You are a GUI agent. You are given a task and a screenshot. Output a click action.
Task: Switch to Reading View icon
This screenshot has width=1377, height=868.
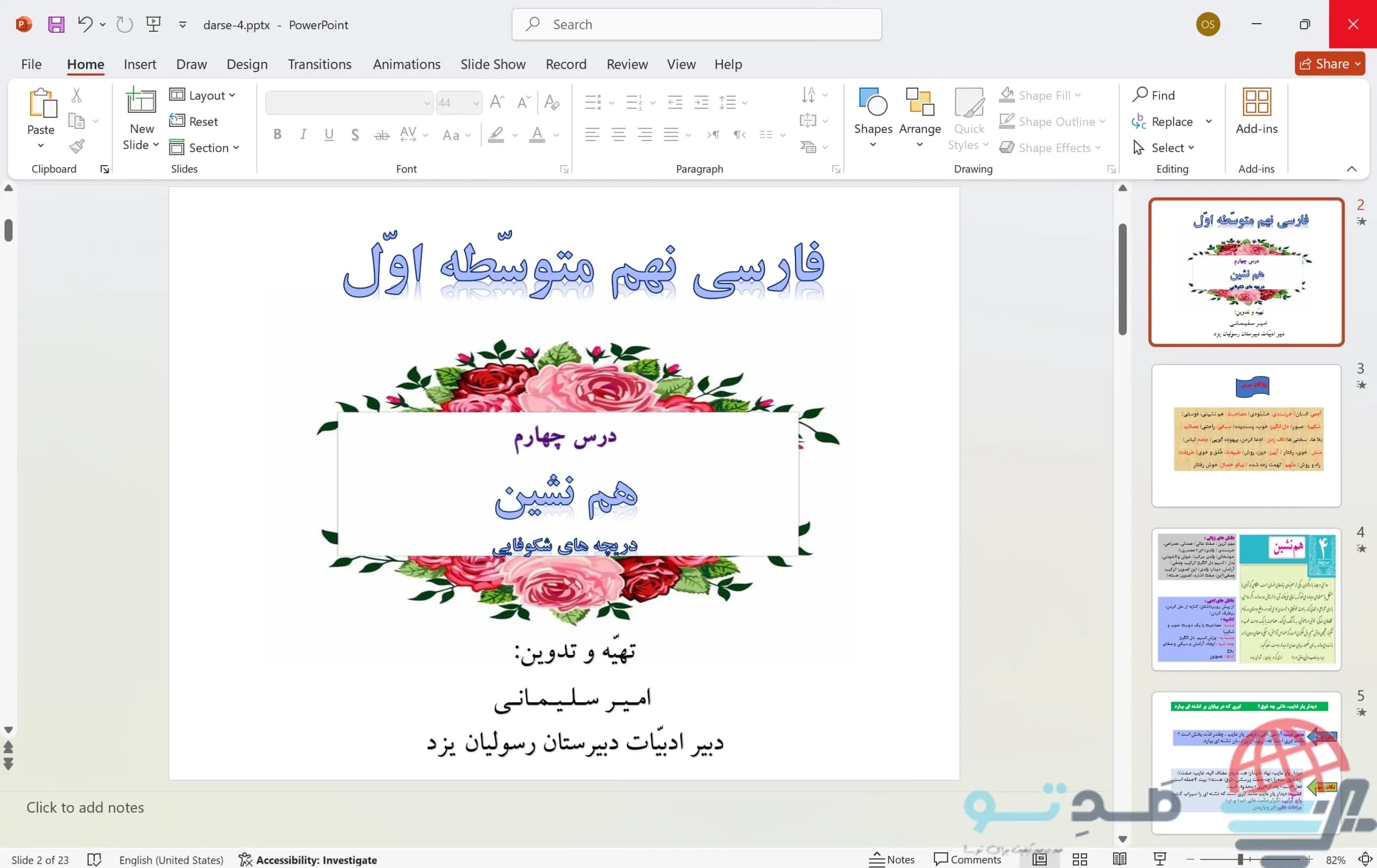coord(1120,859)
